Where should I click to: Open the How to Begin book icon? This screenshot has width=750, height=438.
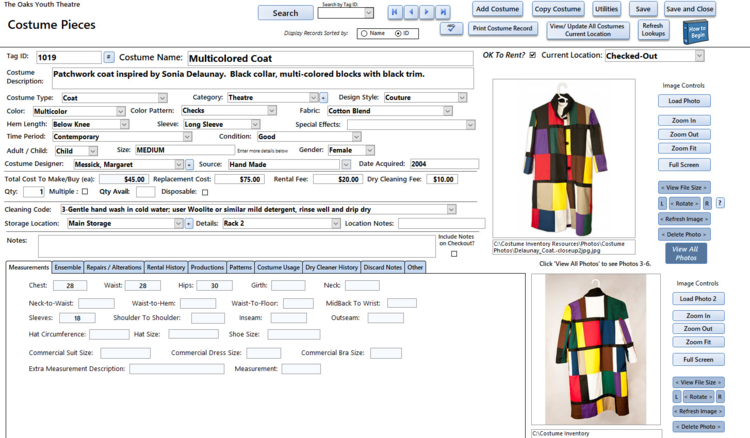pos(694,32)
